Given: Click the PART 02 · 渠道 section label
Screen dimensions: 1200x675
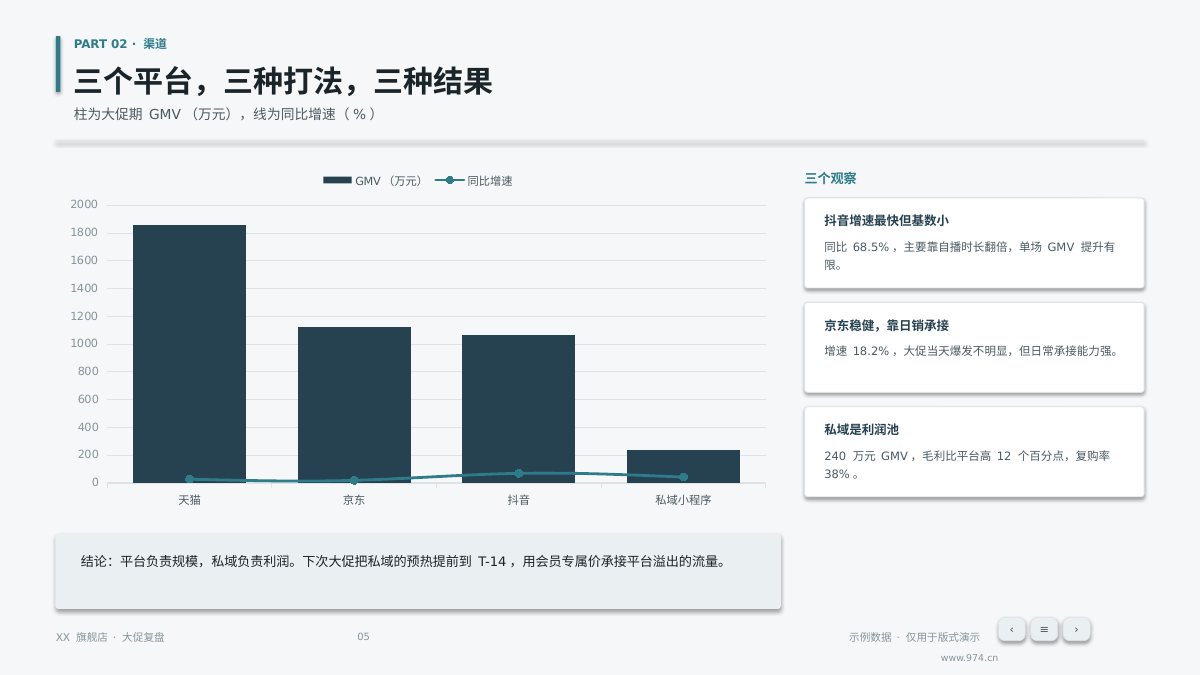Looking at the screenshot, I should (120, 44).
